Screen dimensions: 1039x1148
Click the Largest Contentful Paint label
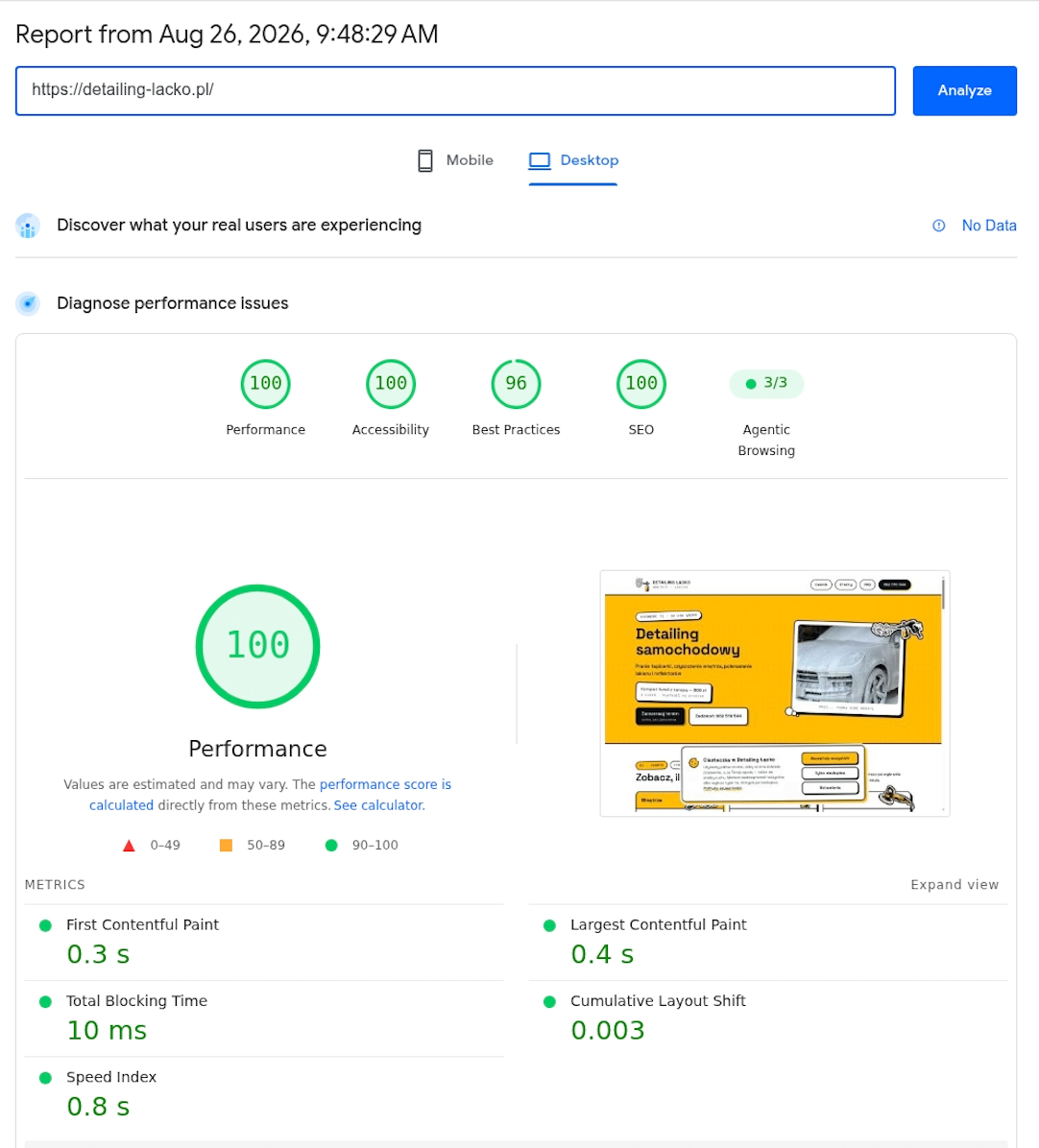click(658, 924)
